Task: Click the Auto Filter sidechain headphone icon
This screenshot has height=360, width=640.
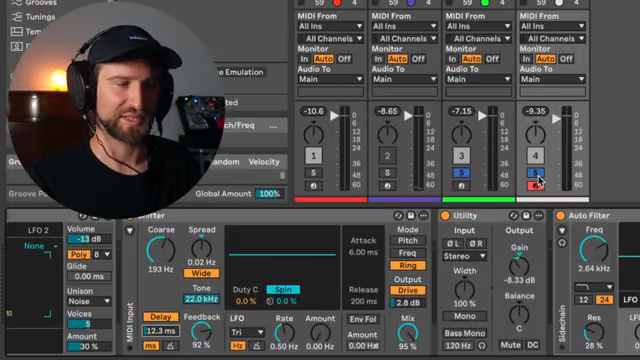Action: (562, 243)
